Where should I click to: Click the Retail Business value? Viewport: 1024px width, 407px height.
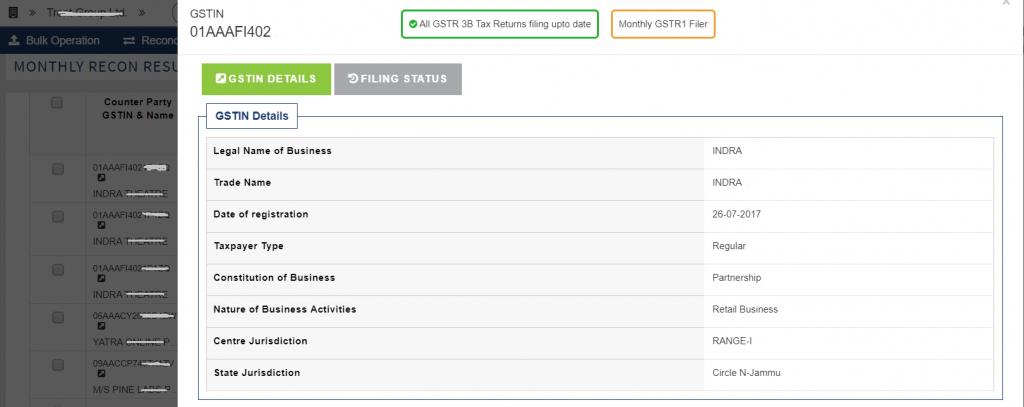coord(745,310)
